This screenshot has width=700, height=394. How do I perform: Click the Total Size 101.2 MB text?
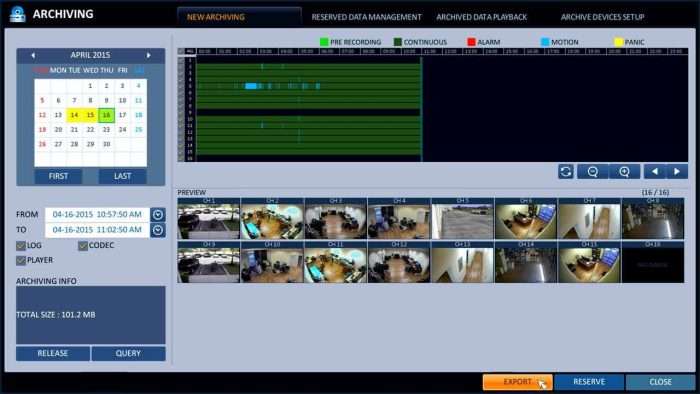coord(56,315)
